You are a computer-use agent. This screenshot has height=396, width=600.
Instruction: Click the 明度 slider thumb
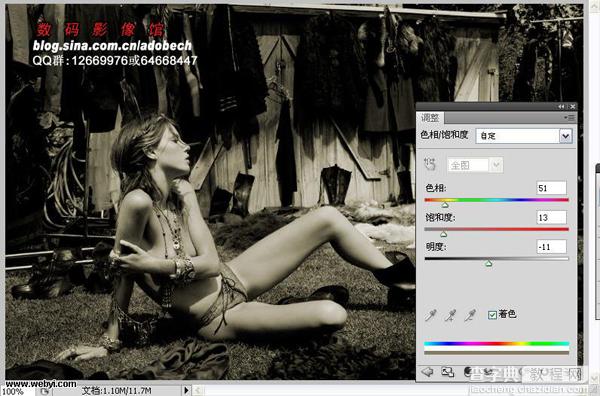(489, 264)
